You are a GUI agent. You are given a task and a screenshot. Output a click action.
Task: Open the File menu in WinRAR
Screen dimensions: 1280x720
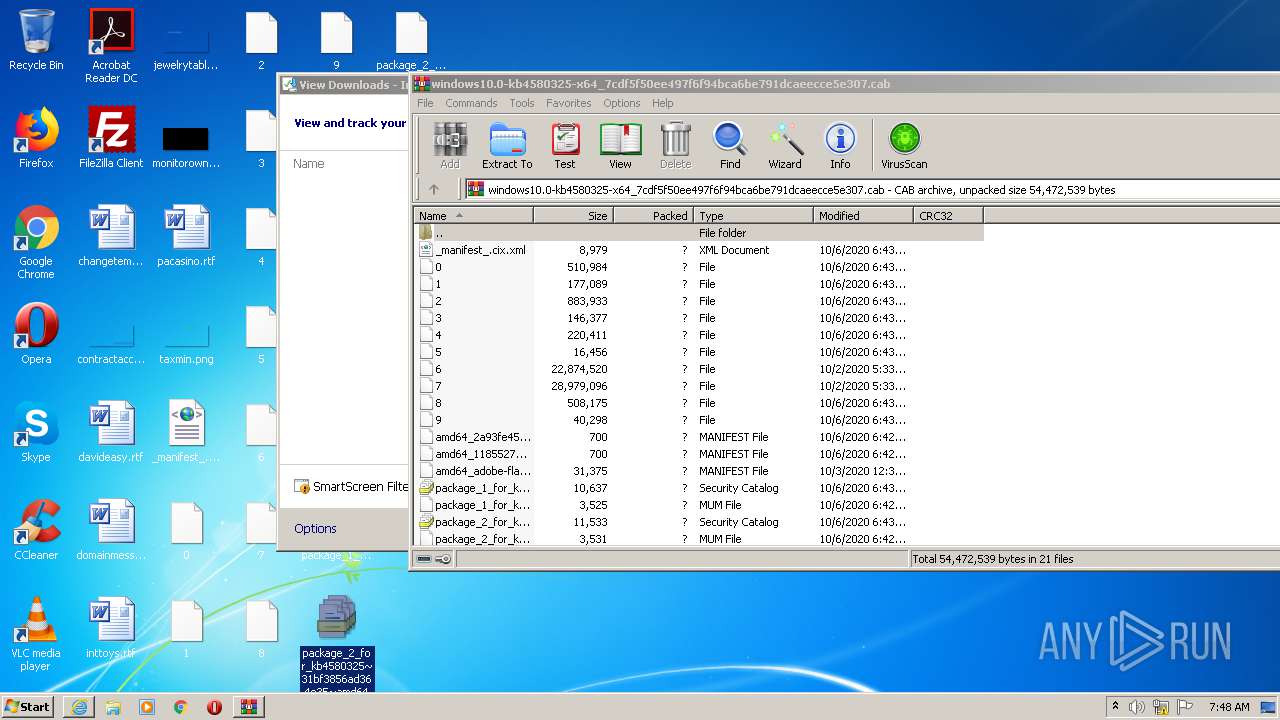tap(425, 103)
